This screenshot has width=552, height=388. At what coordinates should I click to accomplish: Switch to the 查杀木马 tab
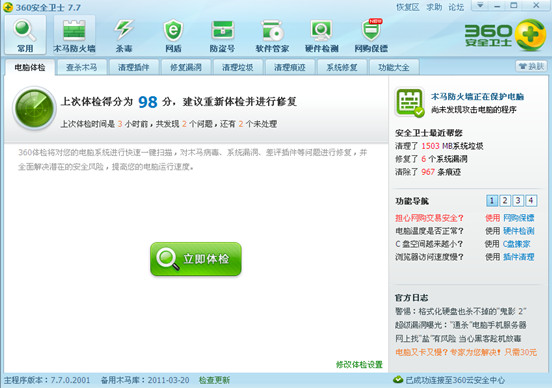point(82,67)
